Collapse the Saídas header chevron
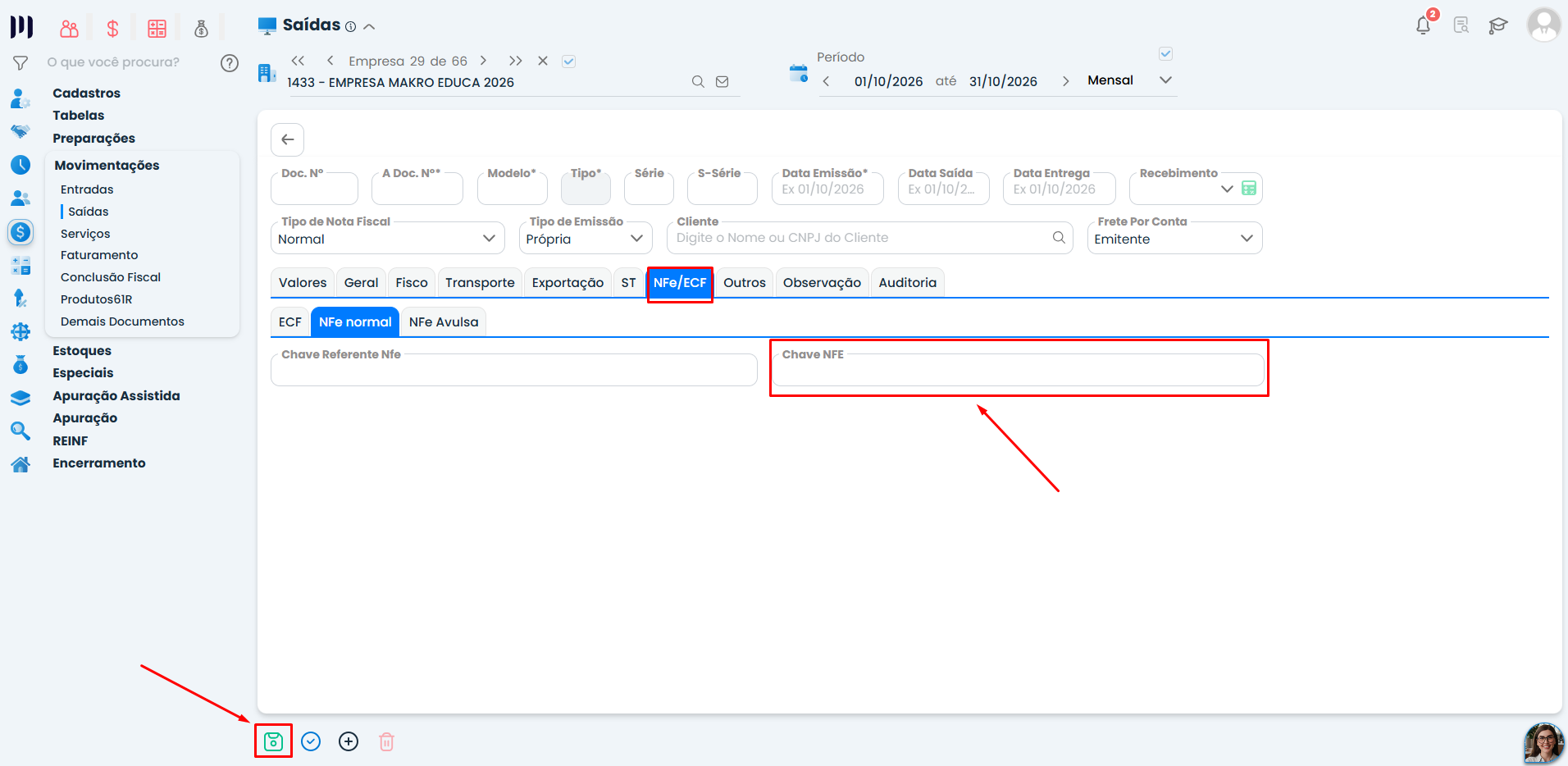This screenshot has width=1568, height=766. point(370,26)
